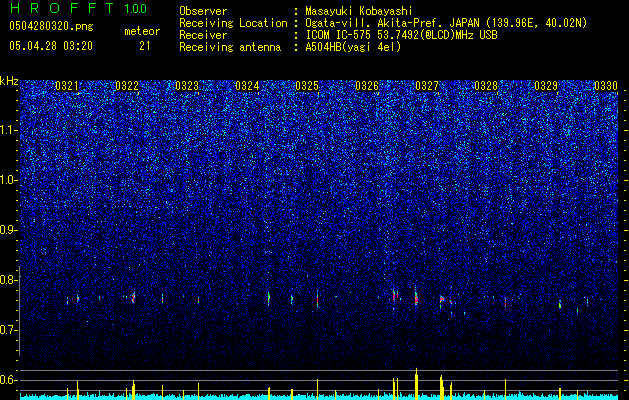Image resolution: width=629 pixels, height=400 pixels.
Task: Click the 0.9 kHz axis label
Action: point(9,230)
